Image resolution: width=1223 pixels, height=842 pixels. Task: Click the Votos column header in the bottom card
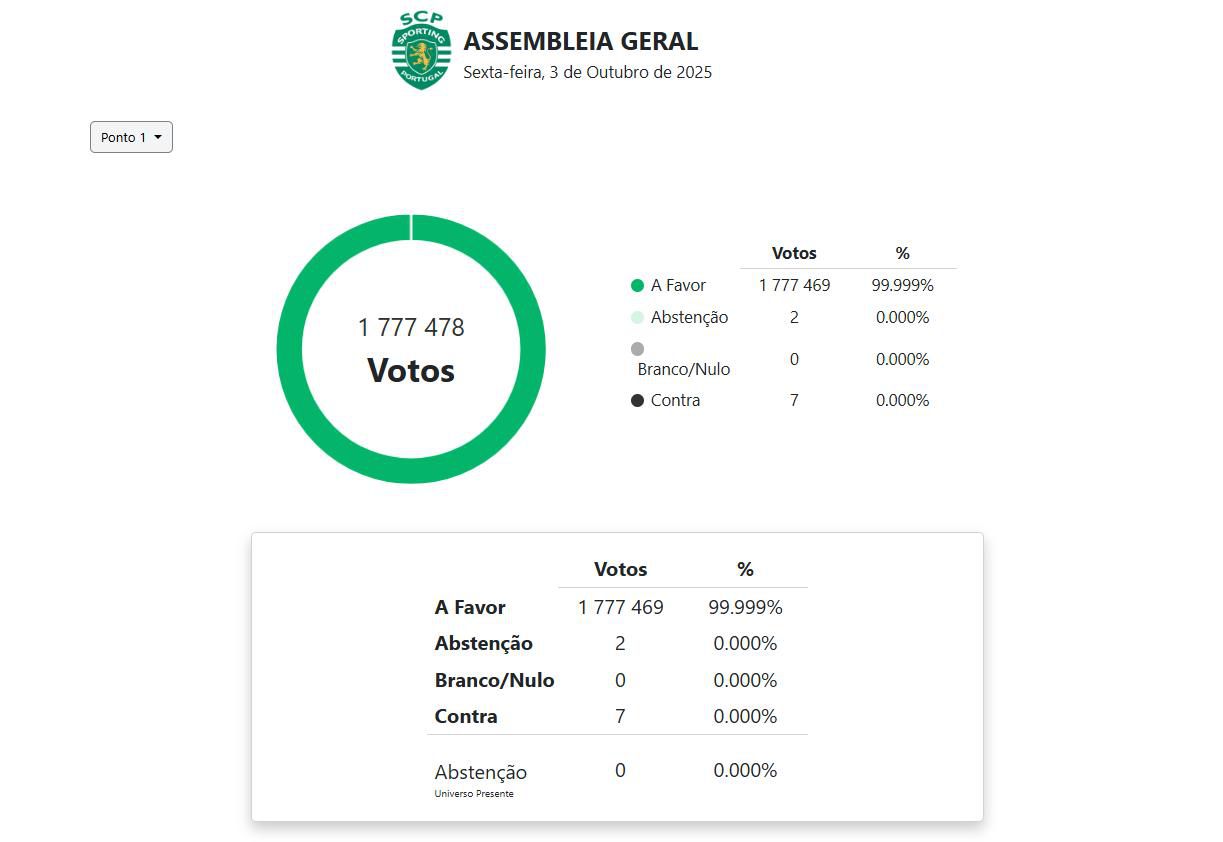pyautogui.click(x=620, y=570)
